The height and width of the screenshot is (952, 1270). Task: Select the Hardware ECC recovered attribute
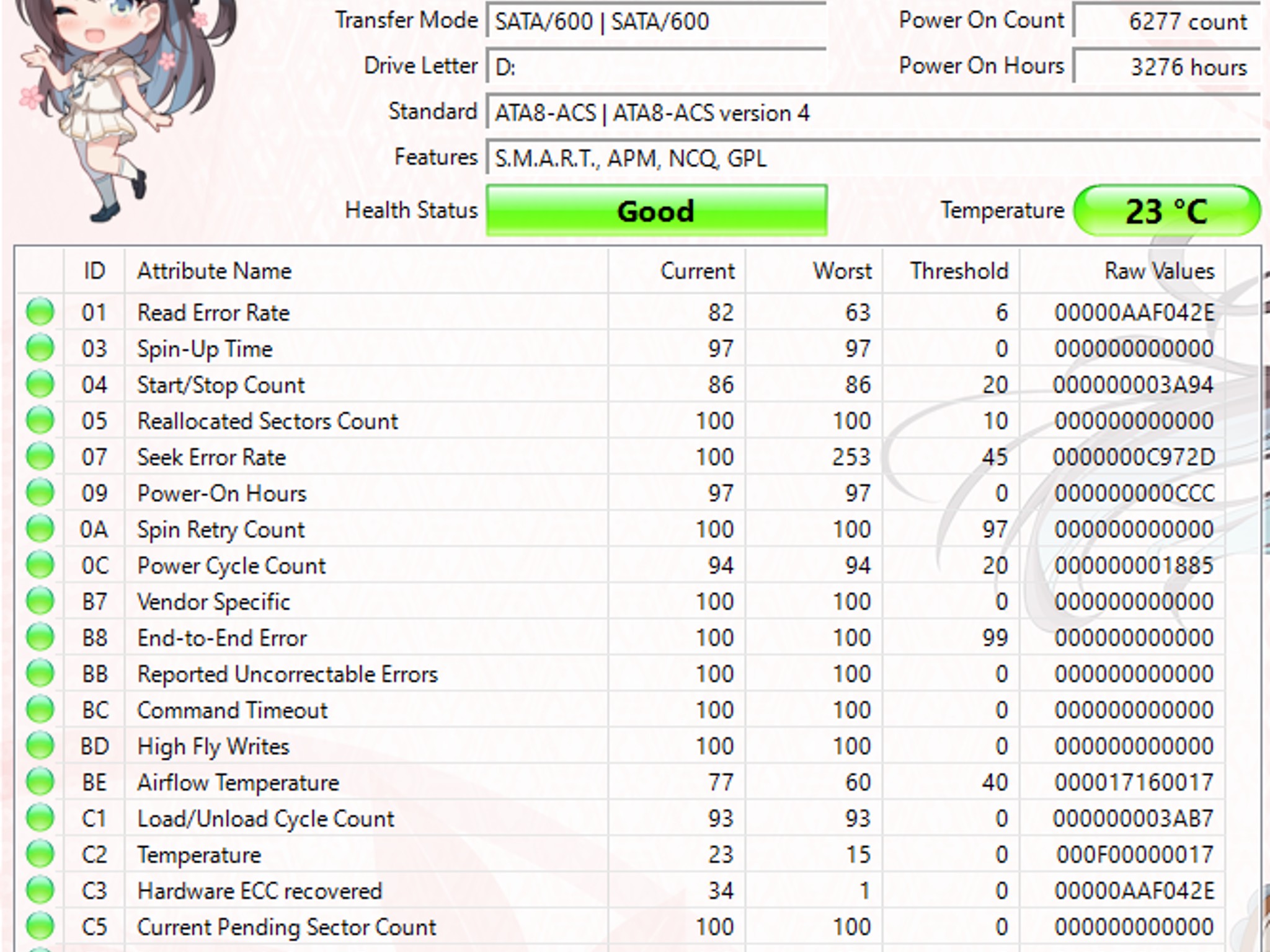pos(260,891)
